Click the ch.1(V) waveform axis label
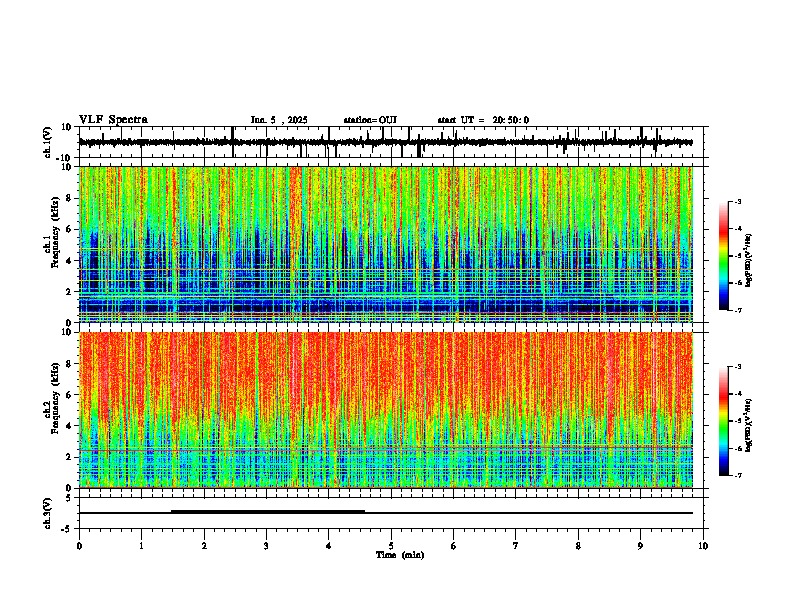792x612 pixels. pyautogui.click(x=48, y=142)
